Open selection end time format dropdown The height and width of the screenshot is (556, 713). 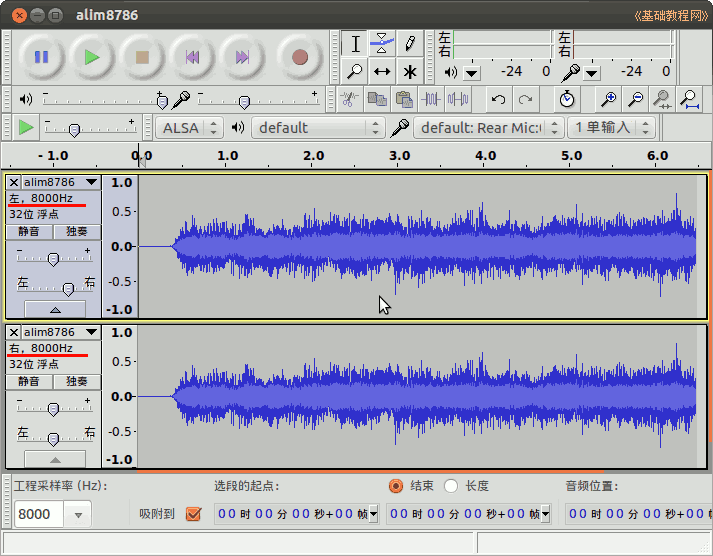coord(546,514)
